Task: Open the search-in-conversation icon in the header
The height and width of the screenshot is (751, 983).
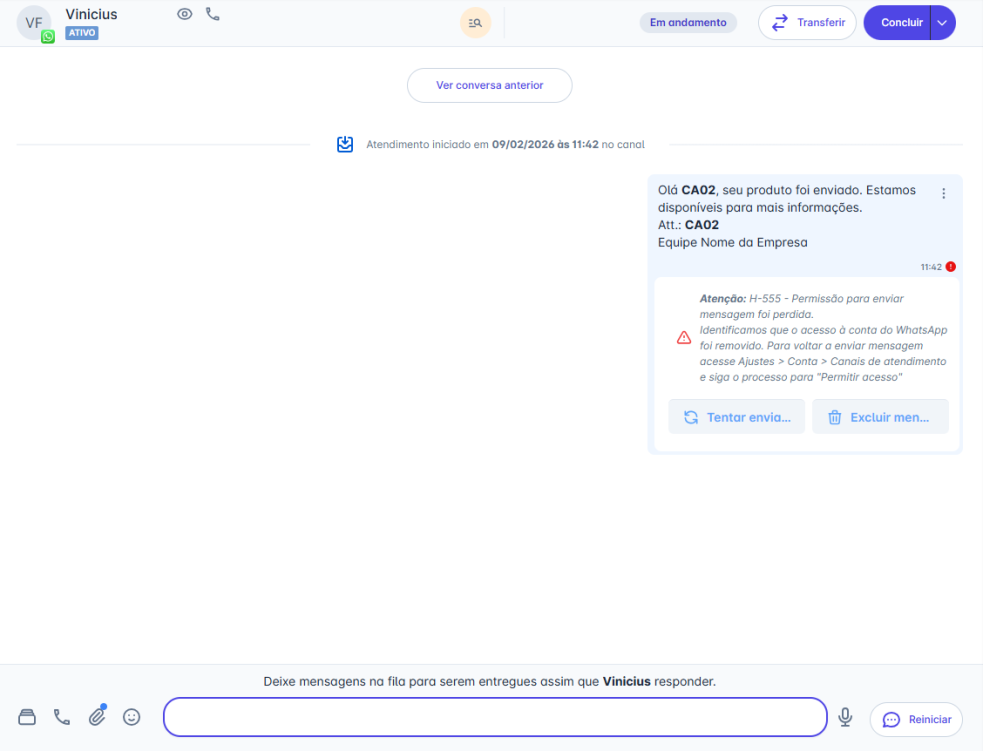Action: (476, 22)
